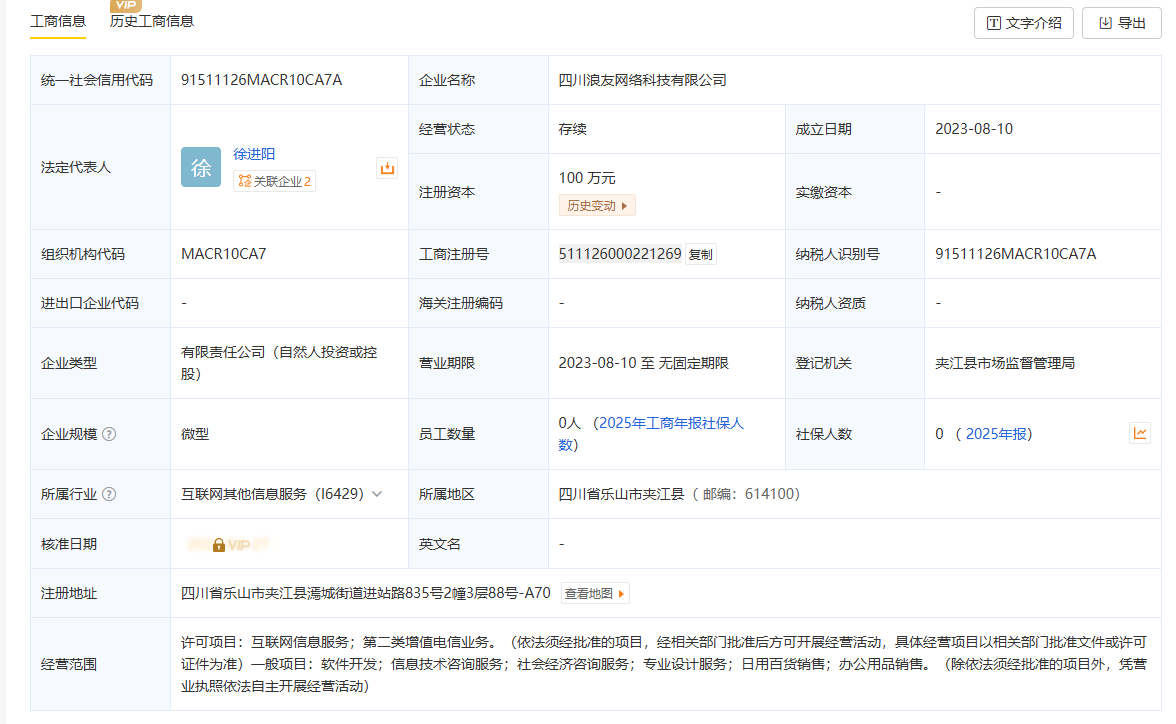Click region 四川省乐山市夹江县 value
Viewport: 1176px width, 724px height.
click(622, 494)
